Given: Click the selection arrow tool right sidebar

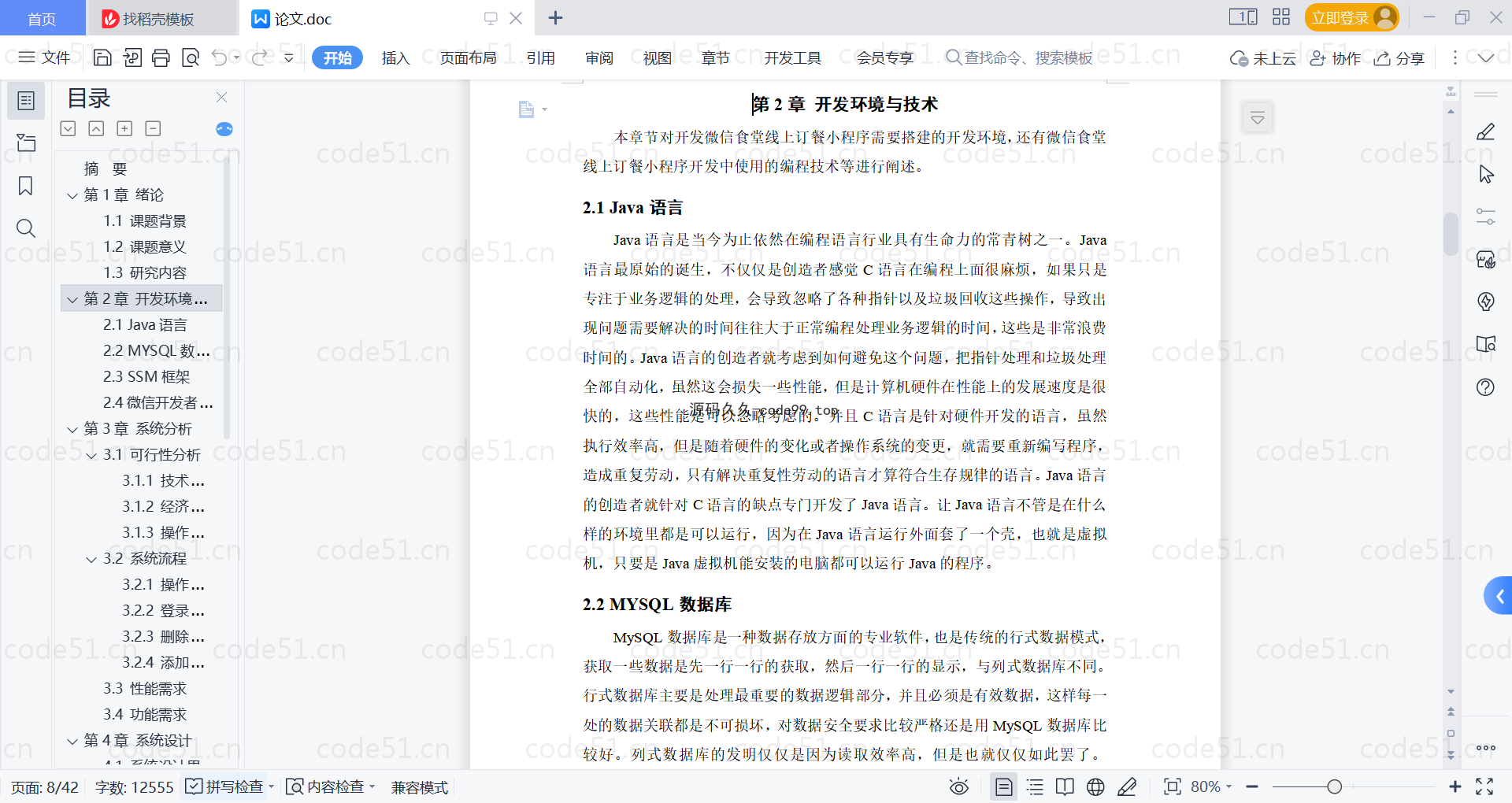Looking at the screenshot, I should (x=1486, y=174).
